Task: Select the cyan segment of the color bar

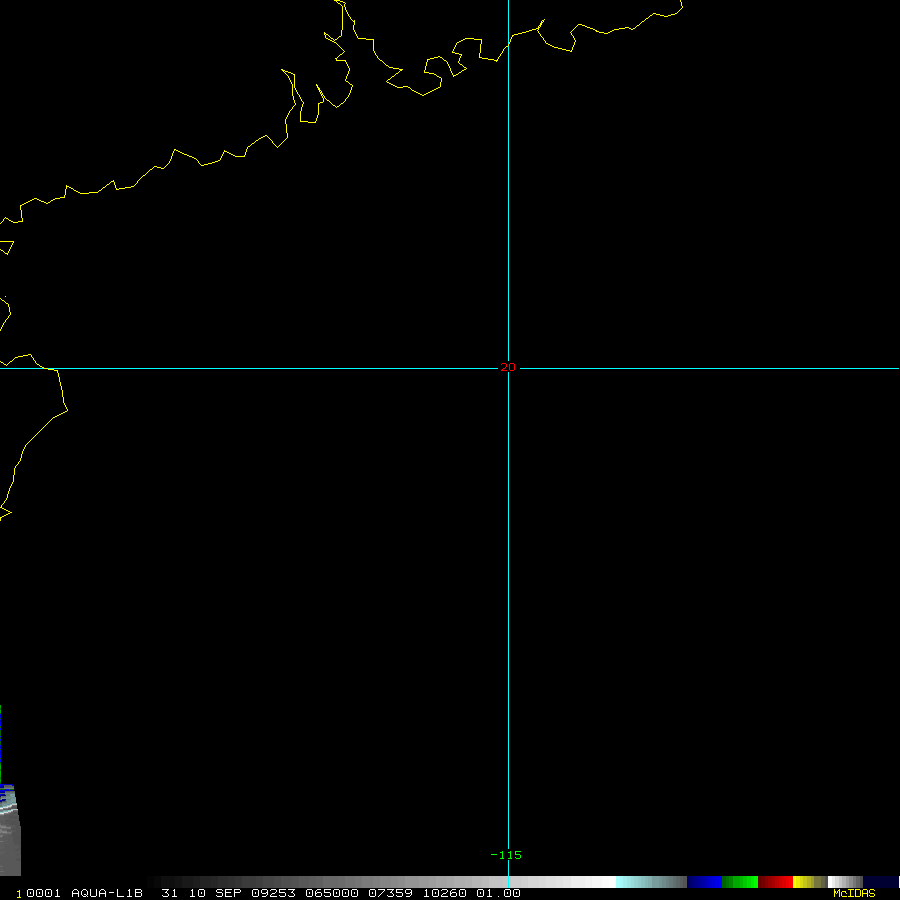Action: (651, 882)
